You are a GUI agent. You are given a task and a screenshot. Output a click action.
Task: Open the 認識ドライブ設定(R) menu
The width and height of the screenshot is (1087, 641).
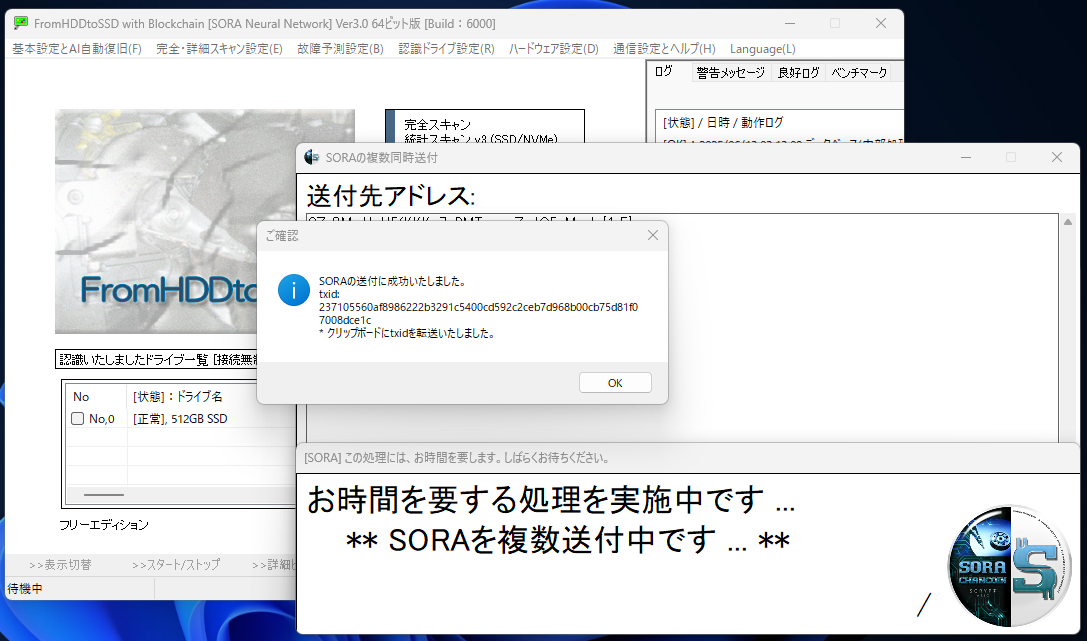pos(446,49)
